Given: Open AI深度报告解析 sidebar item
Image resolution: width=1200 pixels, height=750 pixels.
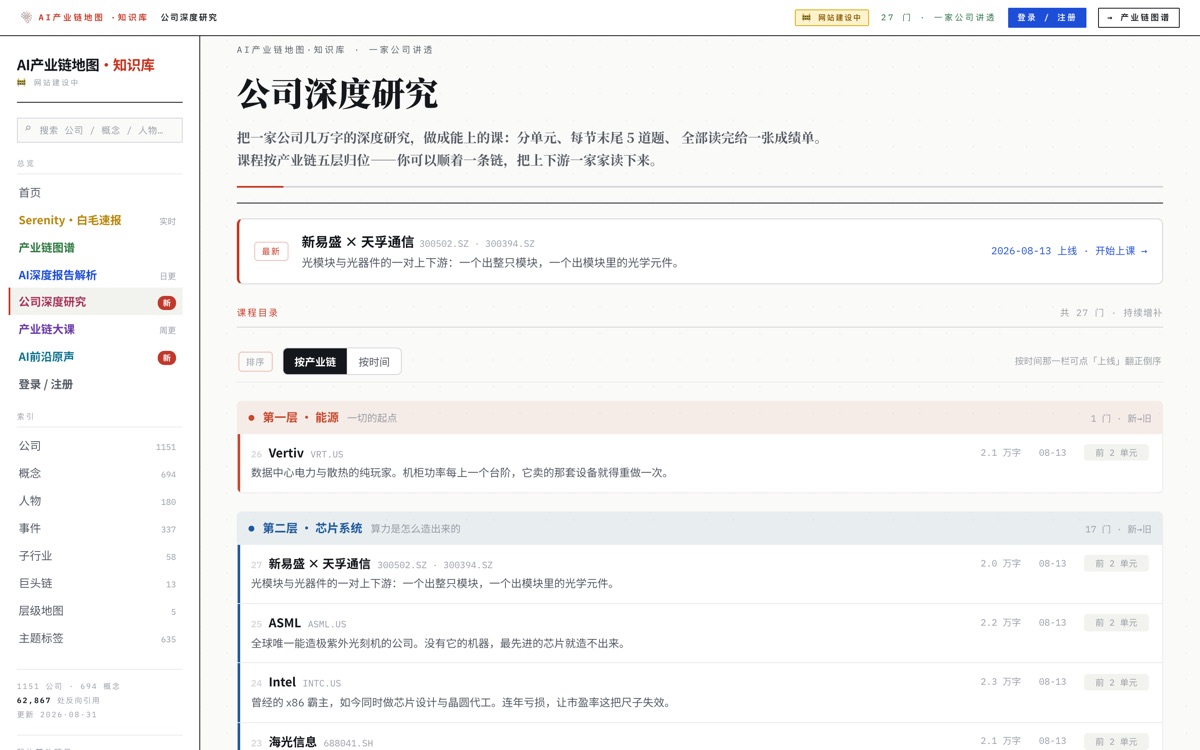Looking at the screenshot, I should tap(96, 275).
